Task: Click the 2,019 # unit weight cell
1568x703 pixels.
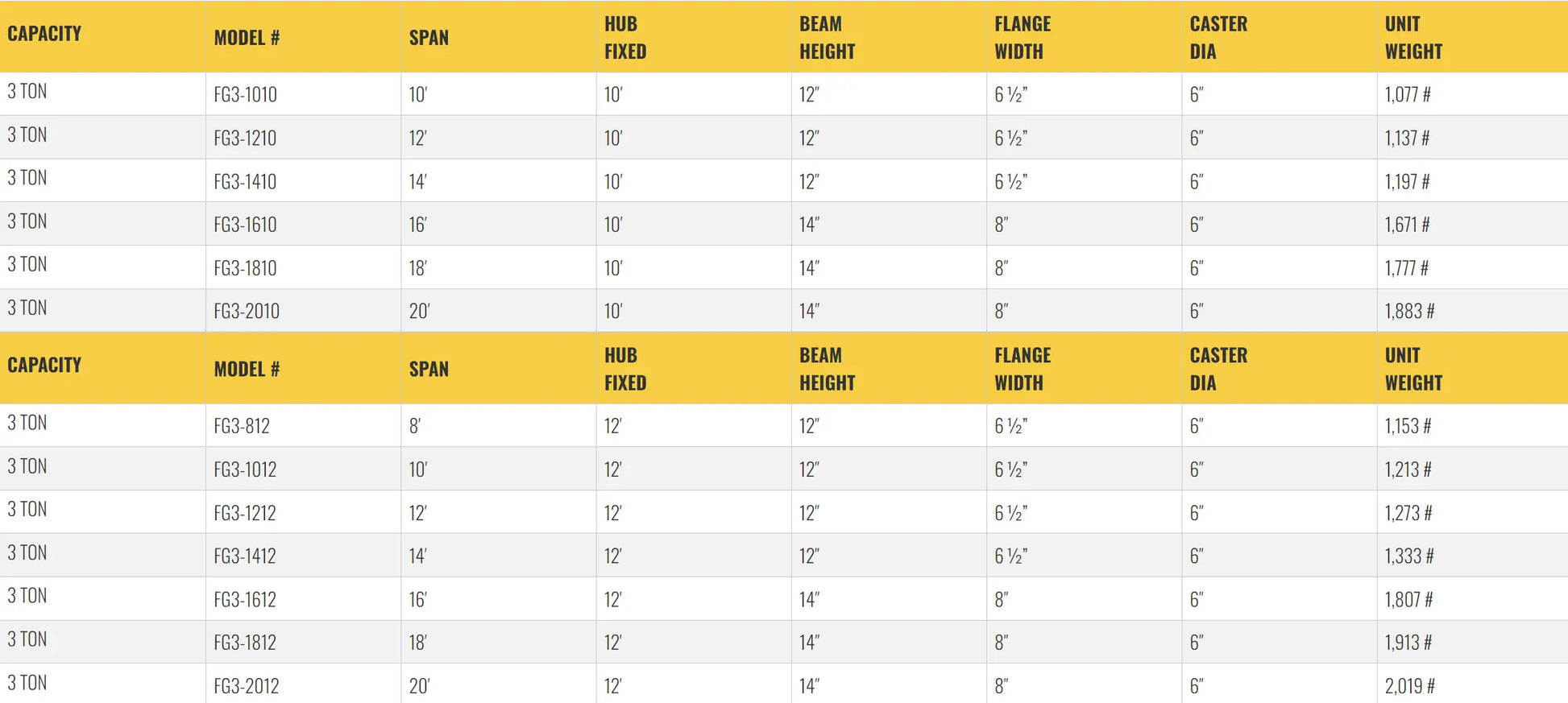Action: (x=1409, y=686)
